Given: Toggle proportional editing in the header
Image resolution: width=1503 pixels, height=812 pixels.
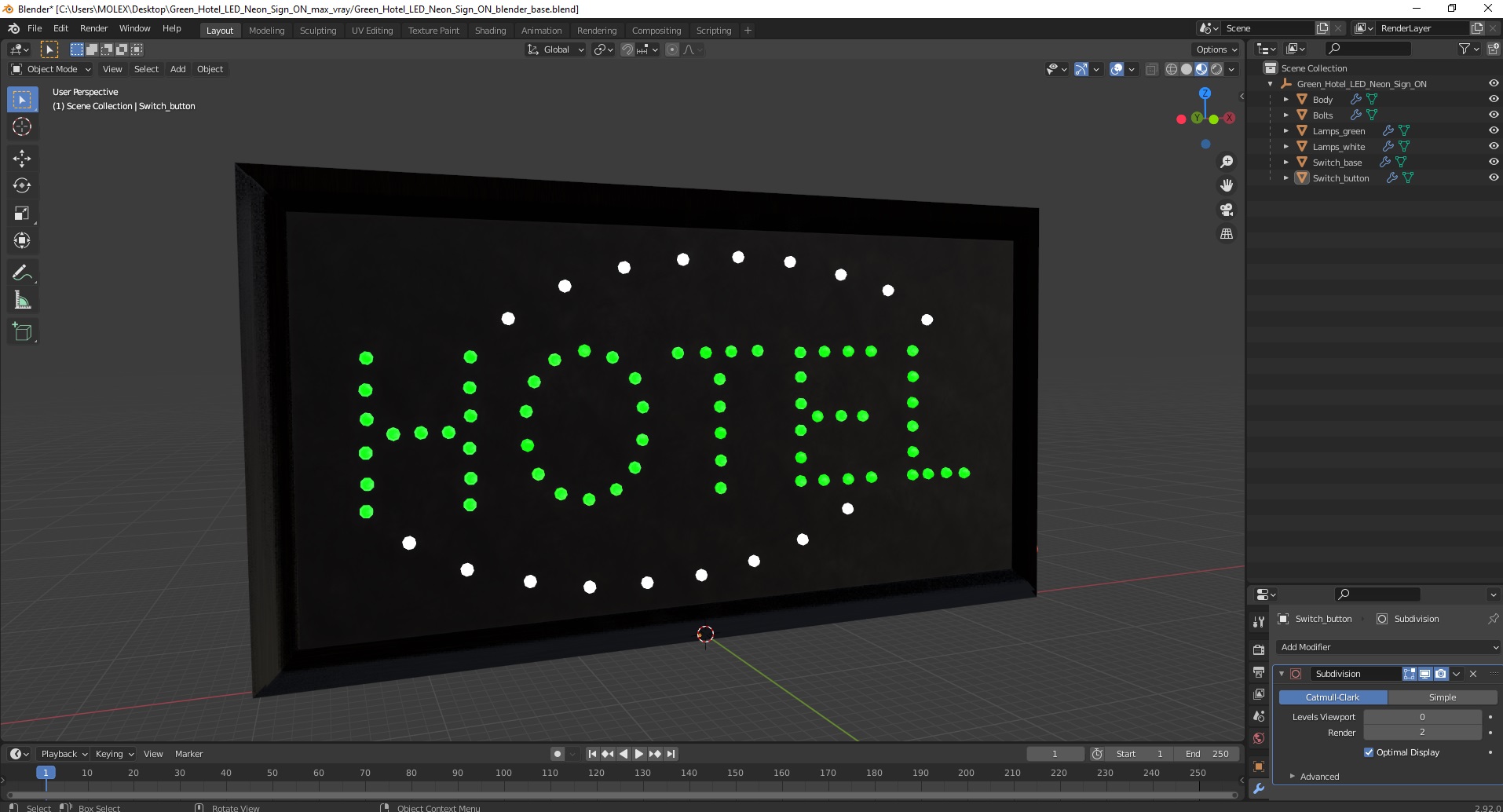Looking at the screenshot, I should [x=672, y=49].
